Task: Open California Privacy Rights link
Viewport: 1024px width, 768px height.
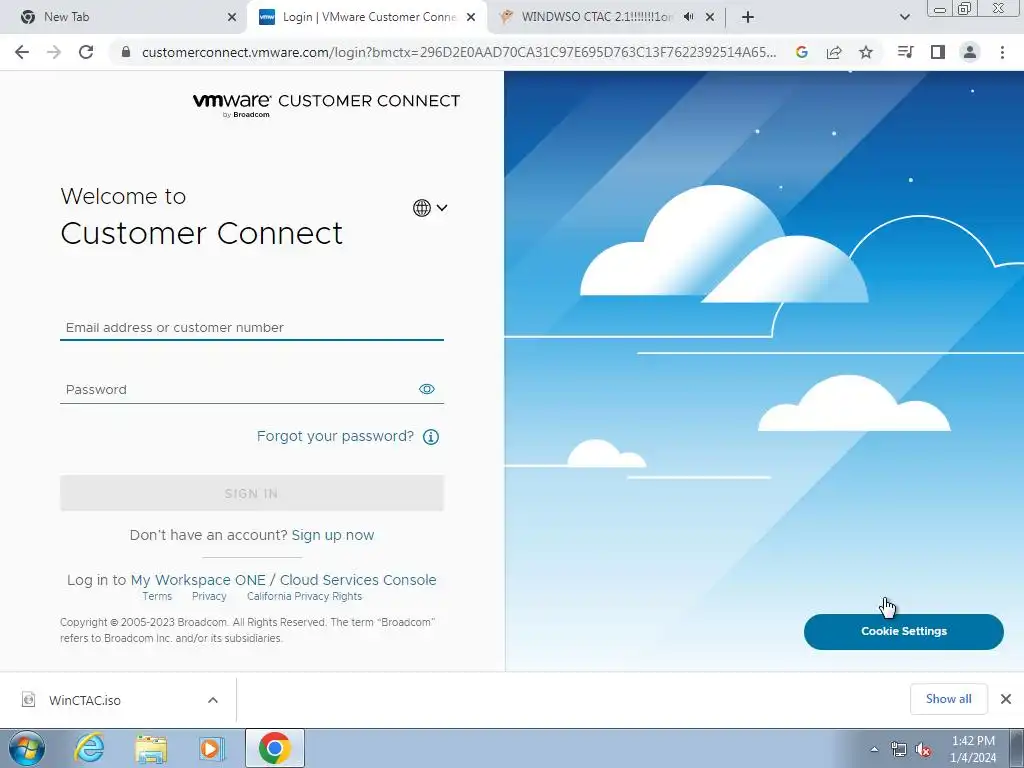Action: tap(304, 596)
